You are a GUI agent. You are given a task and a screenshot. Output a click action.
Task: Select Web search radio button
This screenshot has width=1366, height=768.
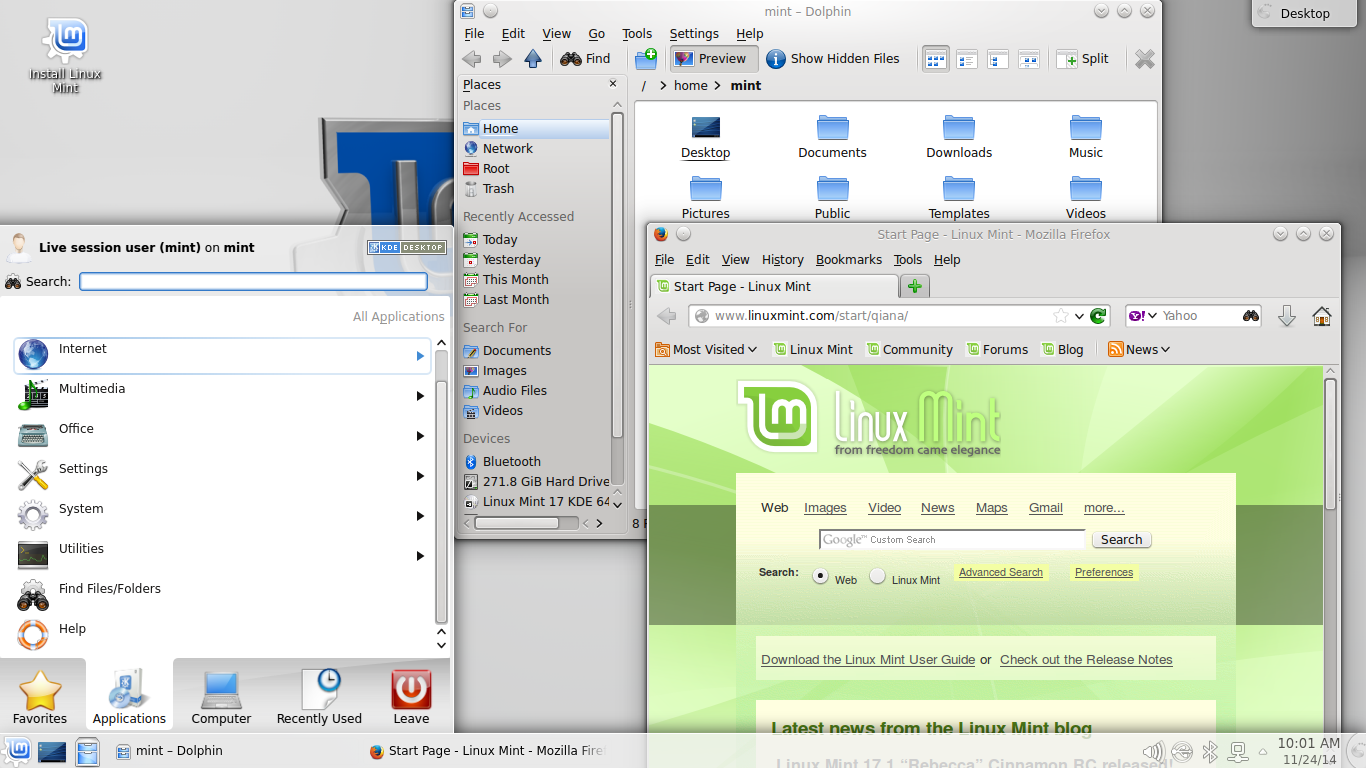tap(820, 576)
